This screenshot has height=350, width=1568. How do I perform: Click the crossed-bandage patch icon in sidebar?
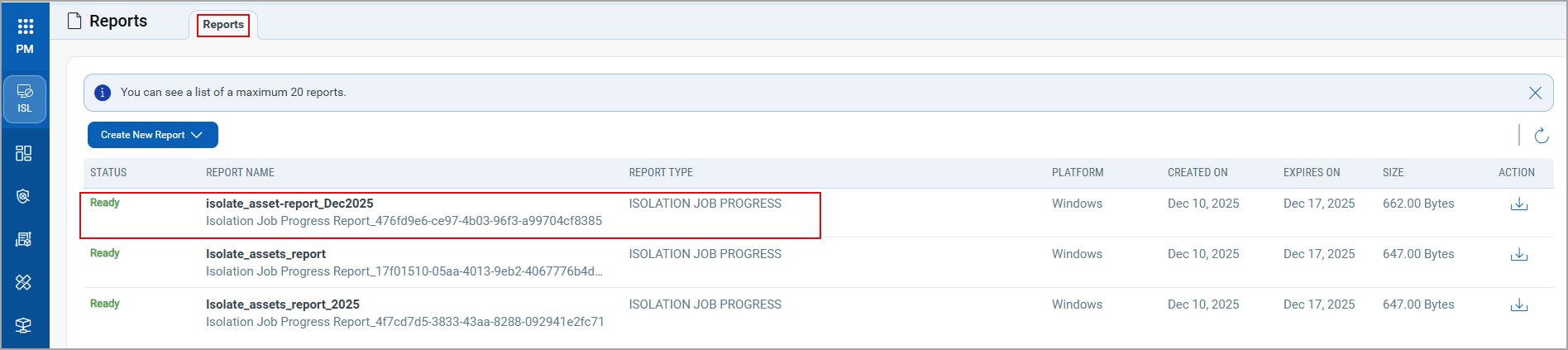(24, 282)
